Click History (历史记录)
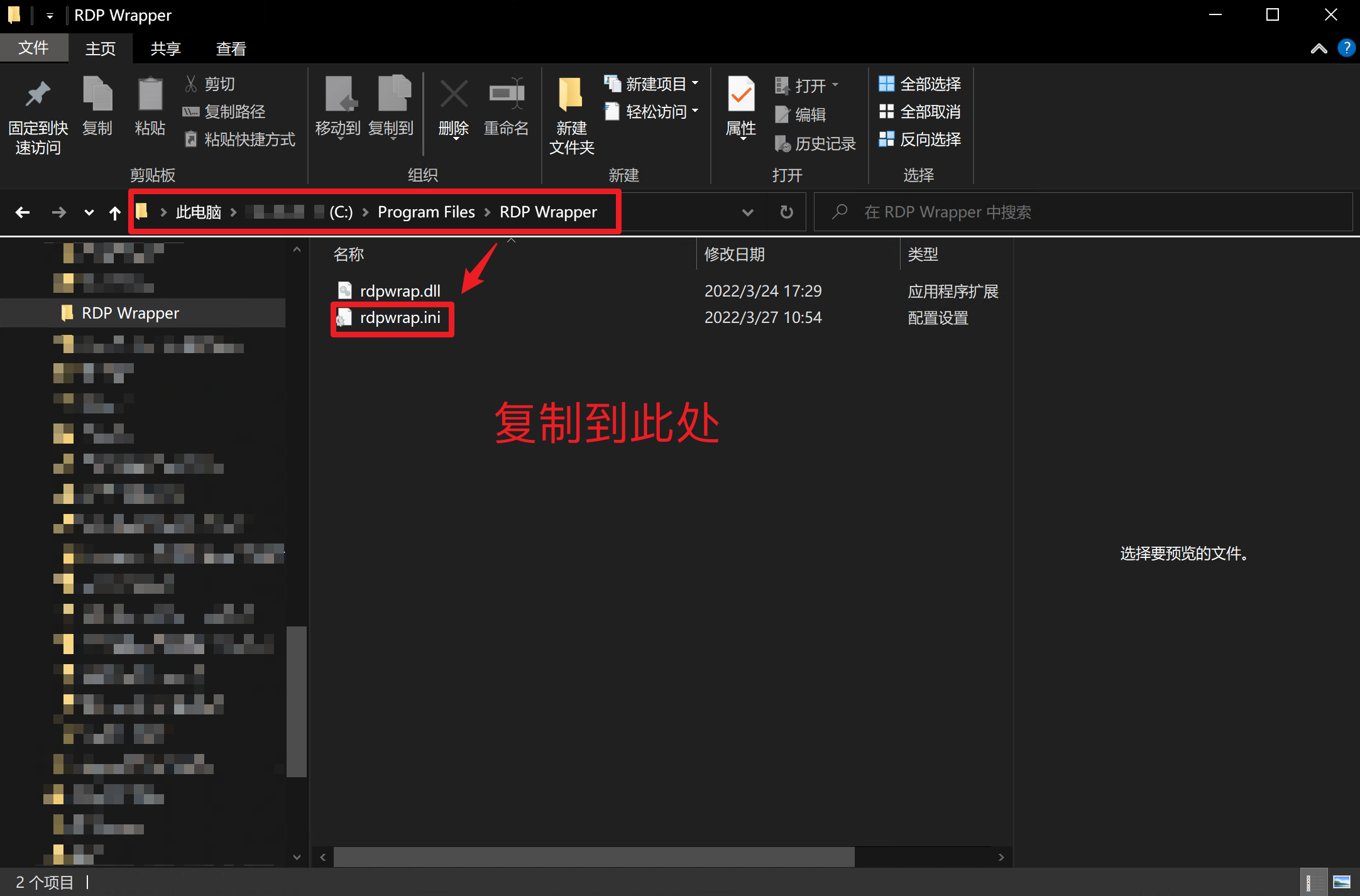 (x=815, y=144)
